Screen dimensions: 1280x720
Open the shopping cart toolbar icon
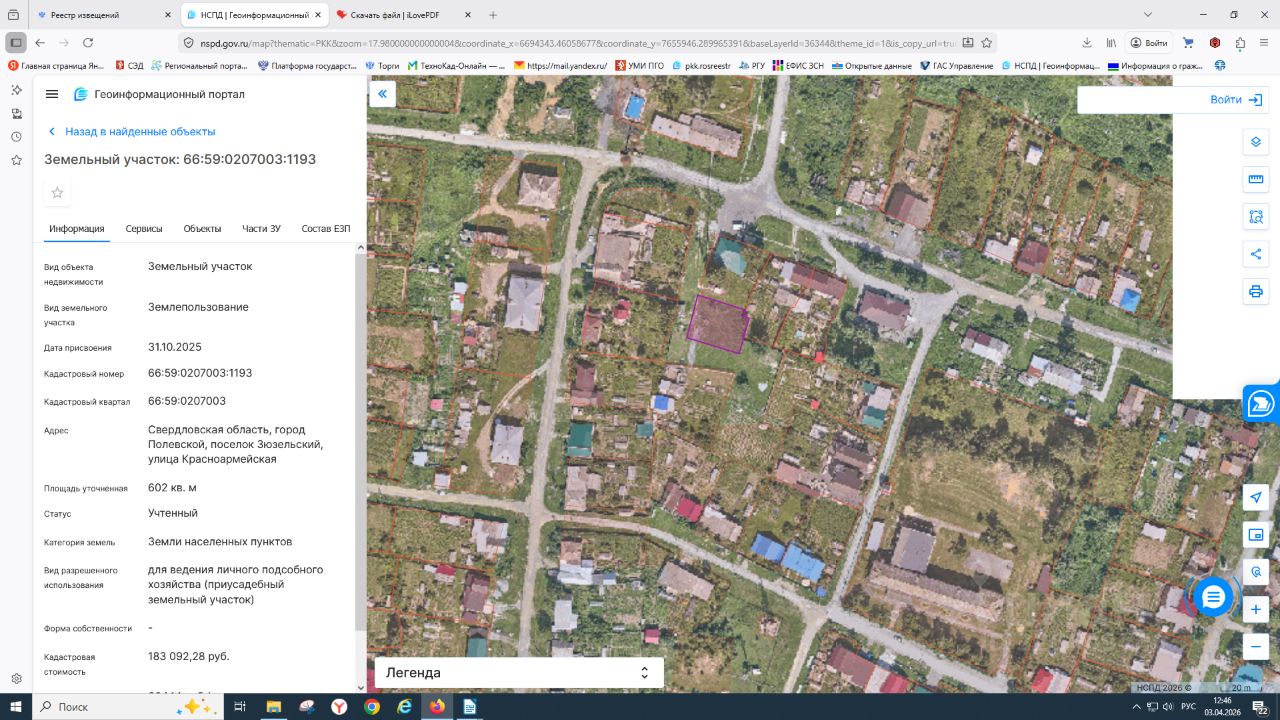pyautogui.click(x=1188, y=43)
